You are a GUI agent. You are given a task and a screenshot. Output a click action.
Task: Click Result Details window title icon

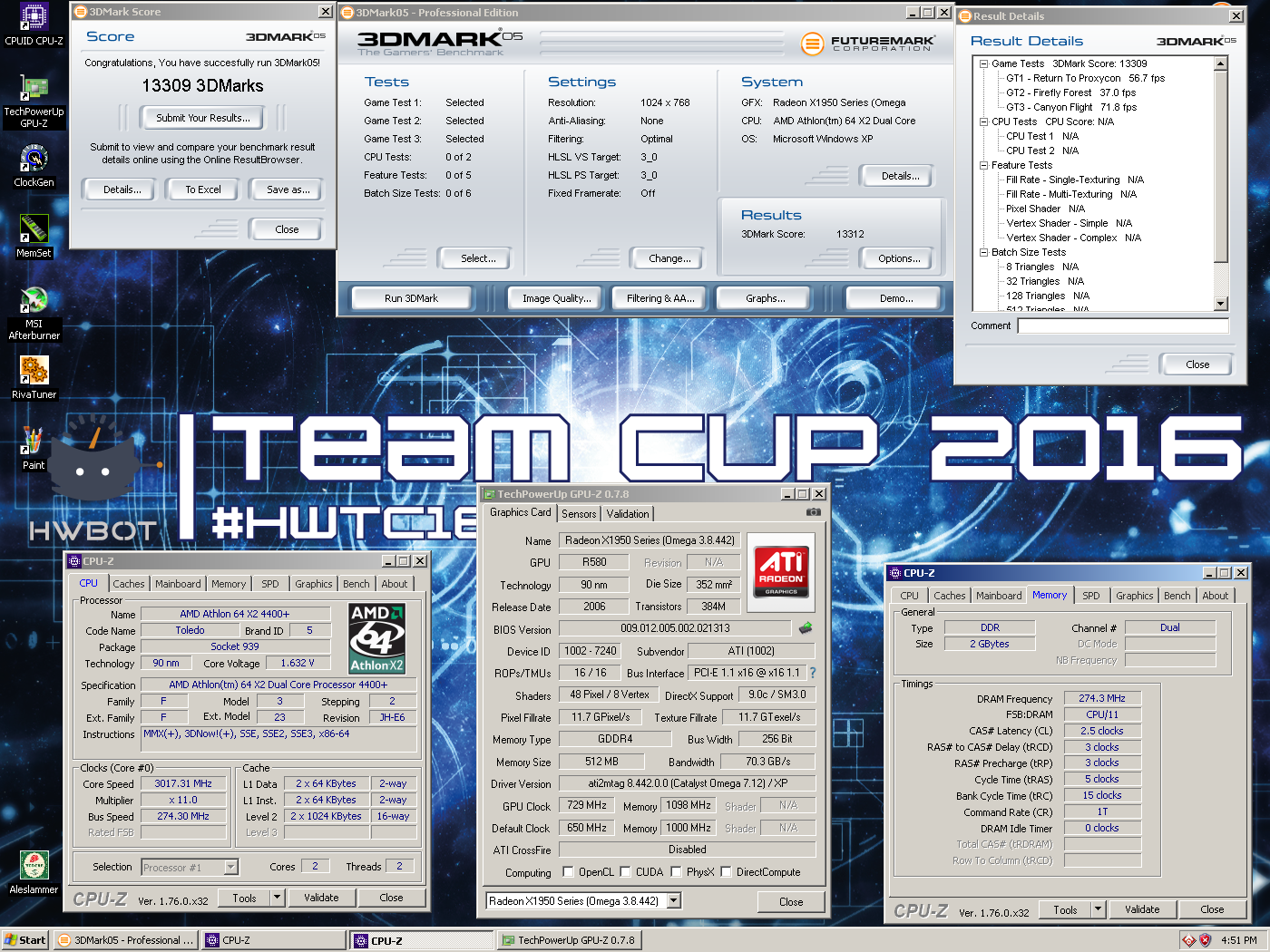click(965, 16)
